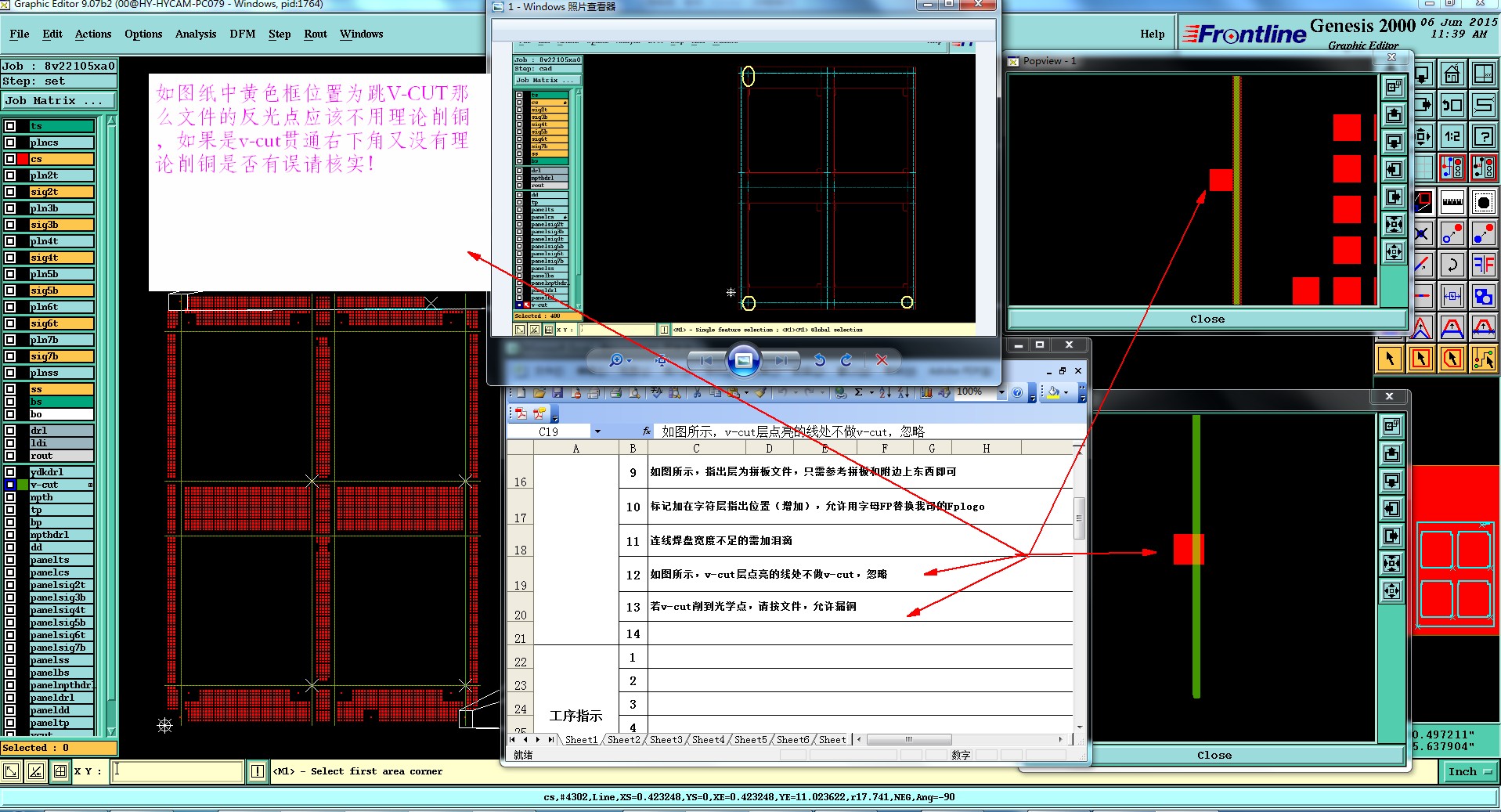
Task: Close the Popview - 1 window via Close button
Action: tap(1207, 319)
